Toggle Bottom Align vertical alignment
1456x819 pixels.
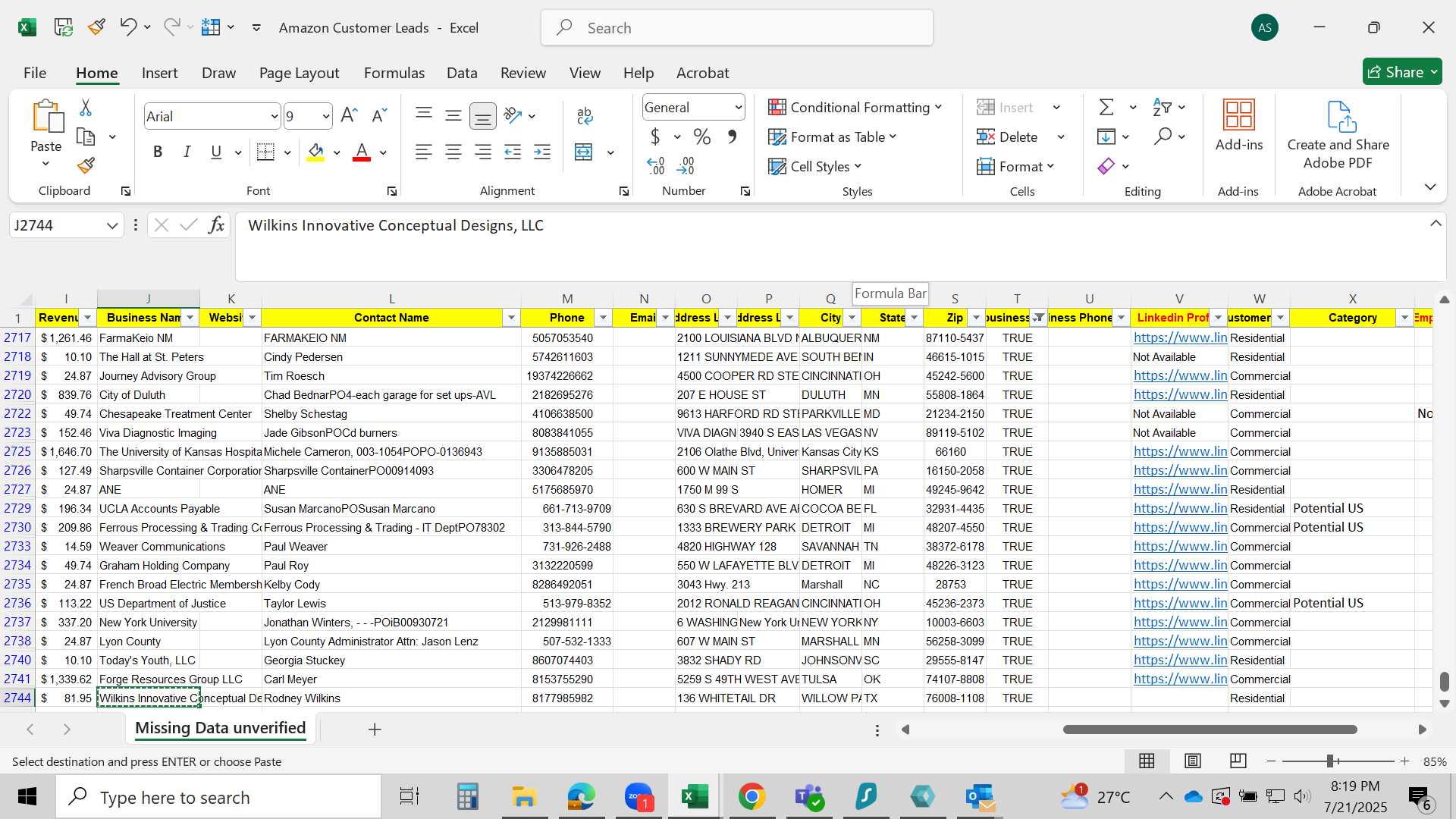pyautogui.click(x=483, y=116)
